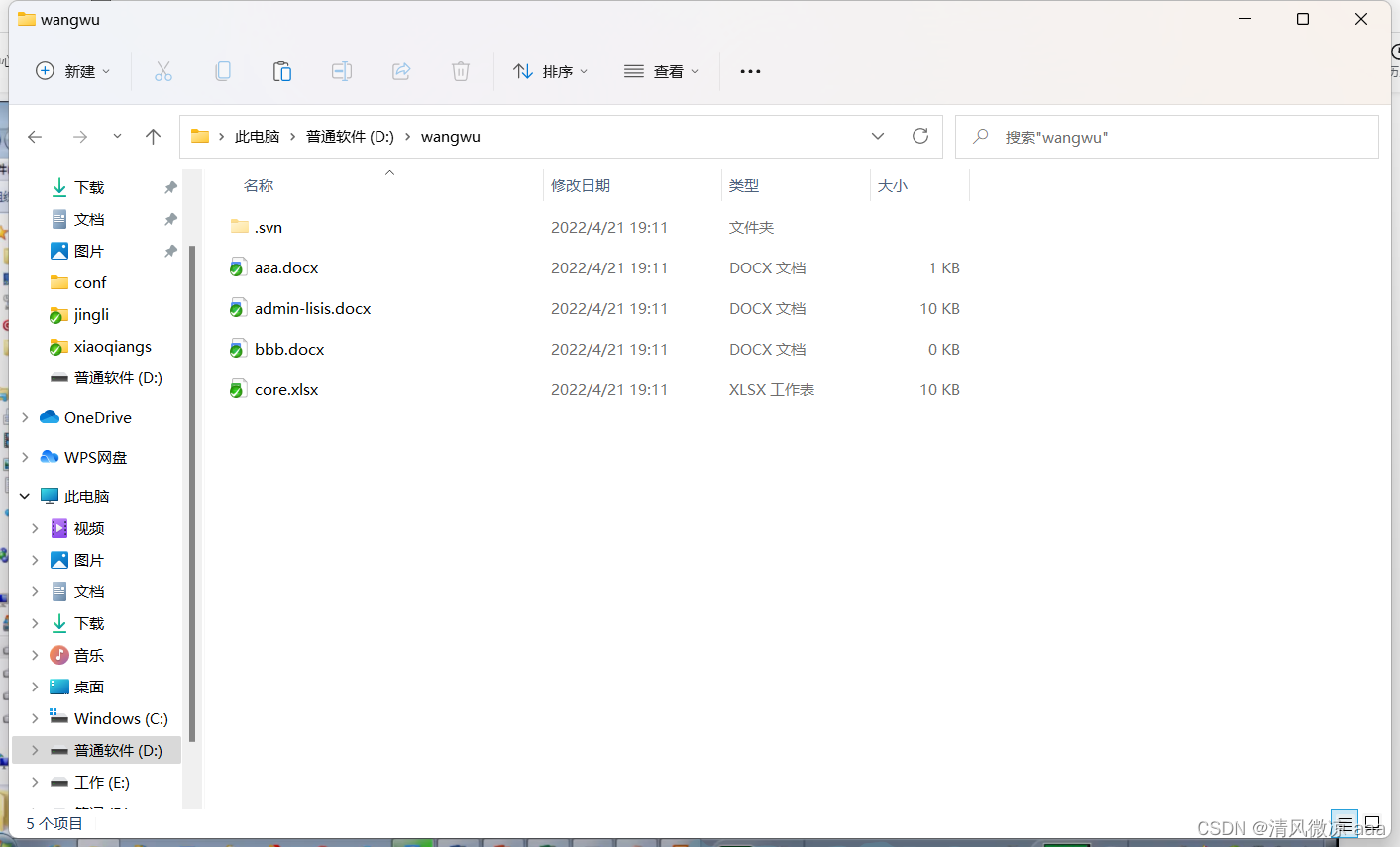This screenshot has height=847, width=1400.
Task: Select core.xlsx file name
Action: click(286, 389)
